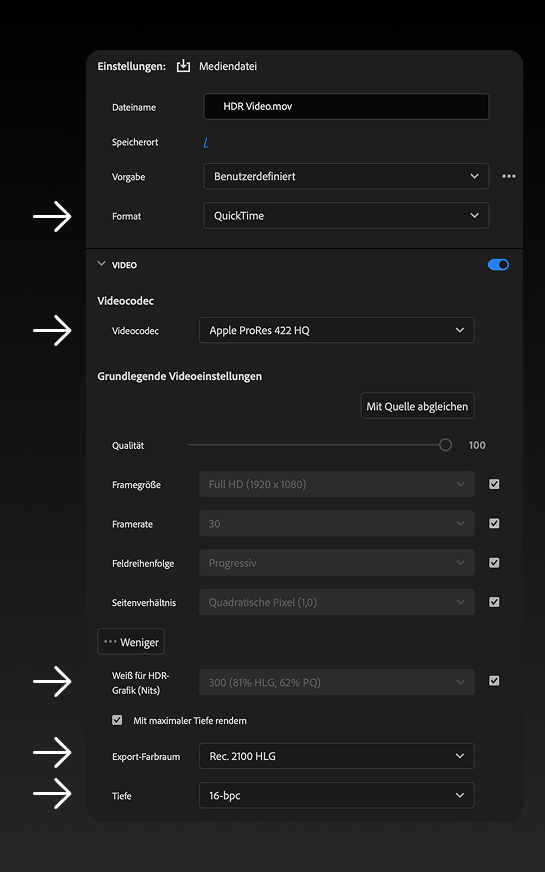Disable Mit maximaler Tiefe rendern

pos(117,720)
